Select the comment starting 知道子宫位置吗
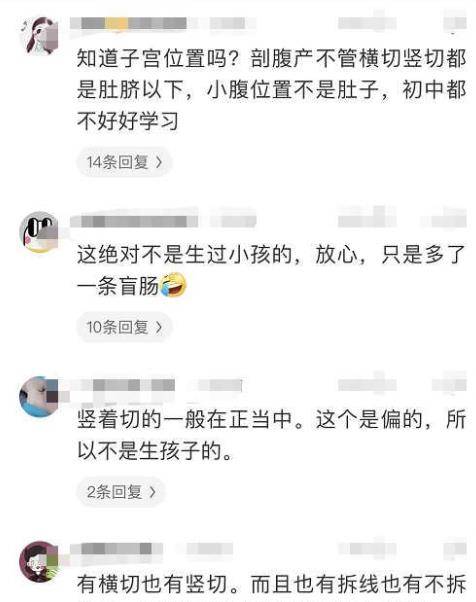 (271, 89)
